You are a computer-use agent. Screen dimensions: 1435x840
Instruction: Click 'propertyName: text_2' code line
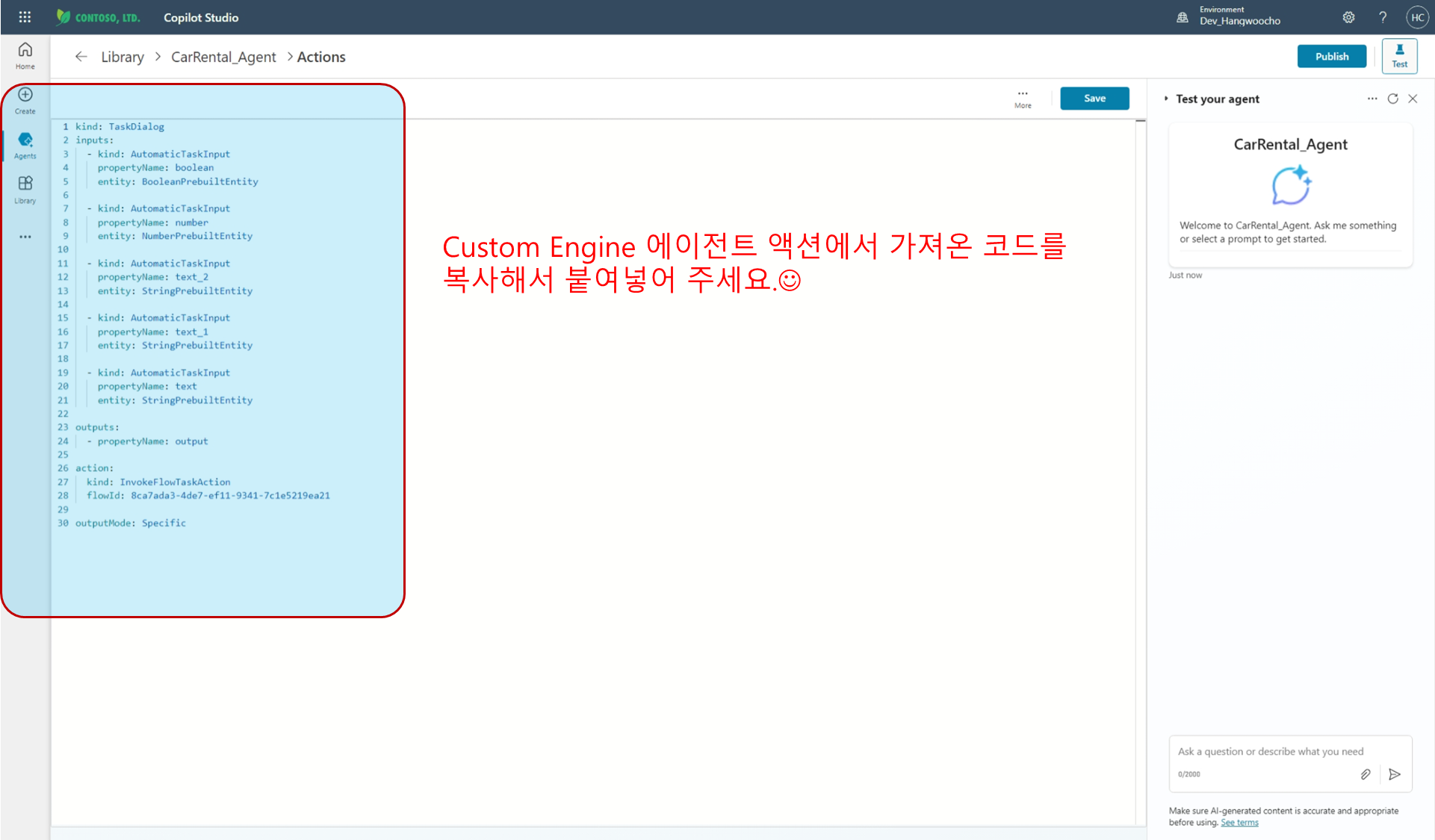[x=152, y=277]
